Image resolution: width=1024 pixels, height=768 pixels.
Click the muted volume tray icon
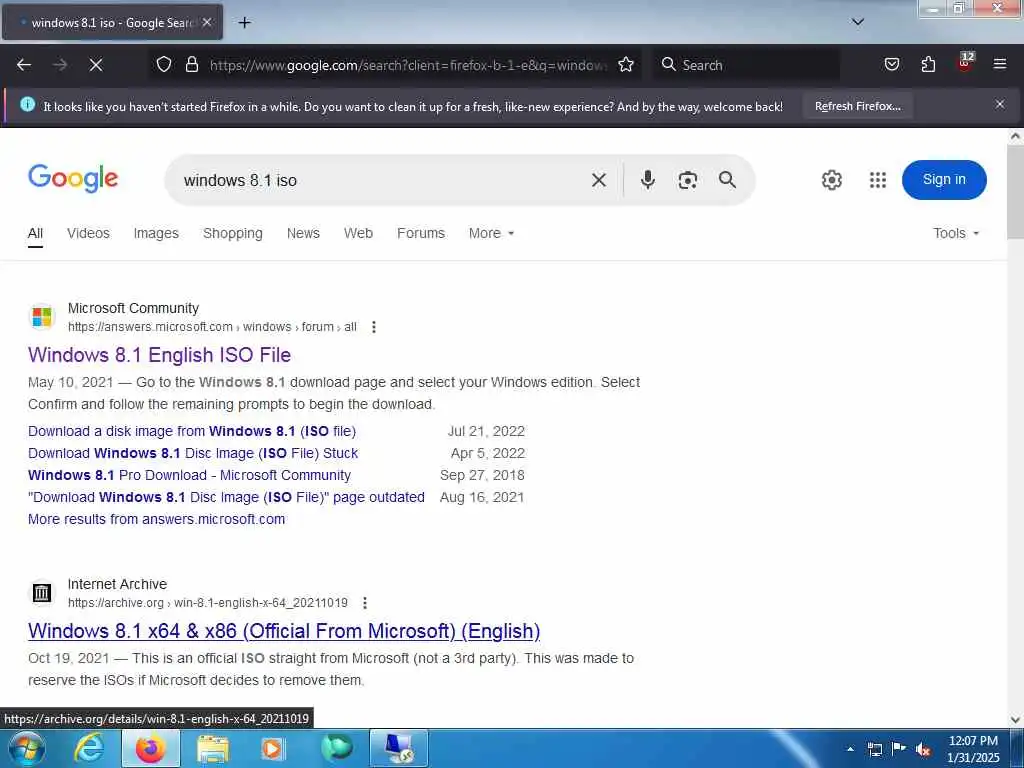tap(923, 750)
